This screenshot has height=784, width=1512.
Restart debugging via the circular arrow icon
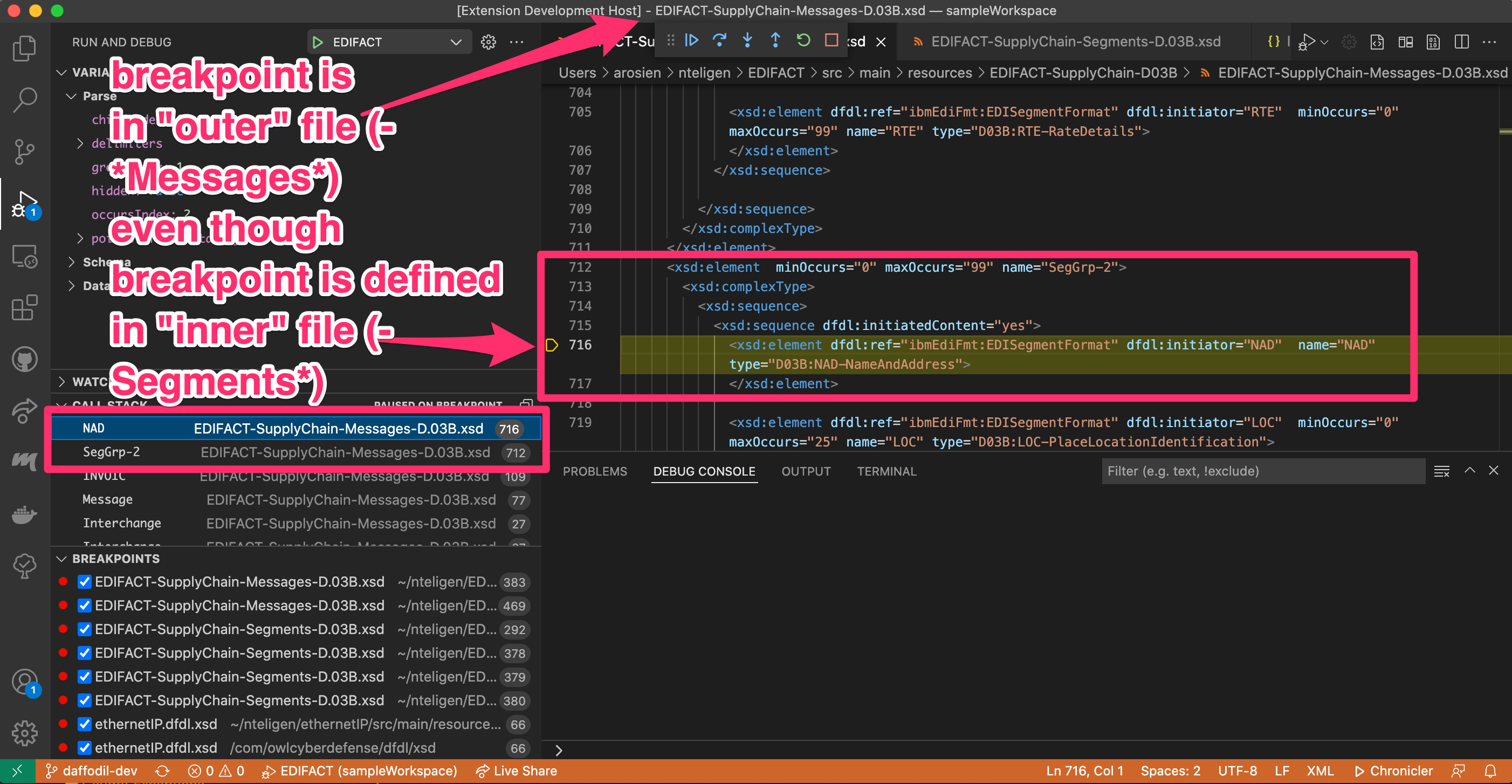[x=803, y=40]
